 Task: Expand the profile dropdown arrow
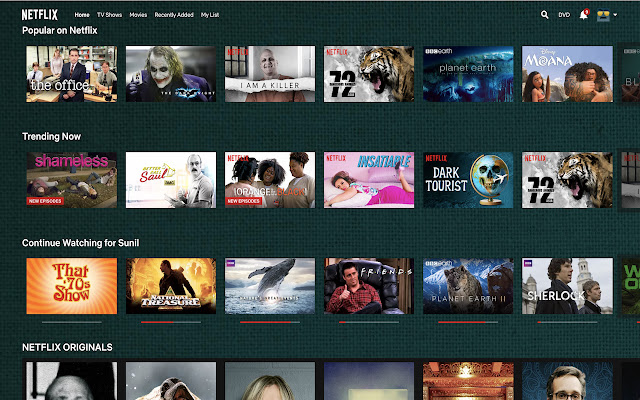point(615,15)
